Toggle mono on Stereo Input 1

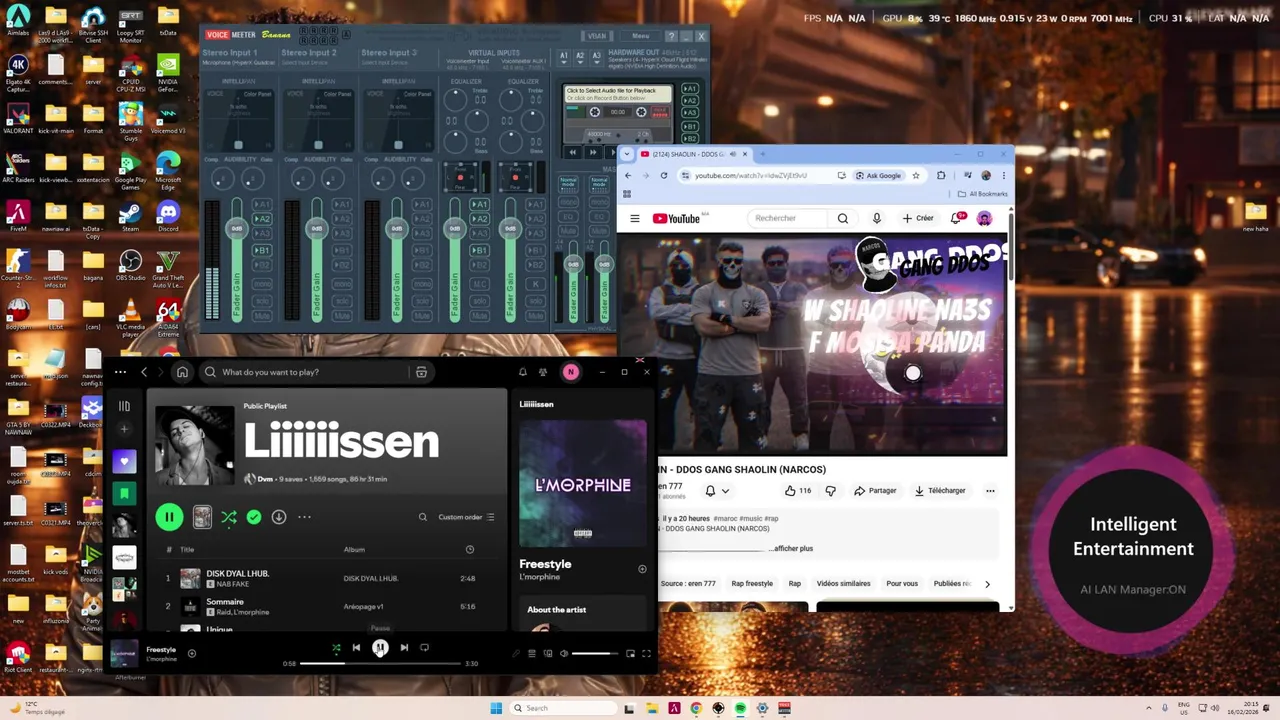[261, 285]
